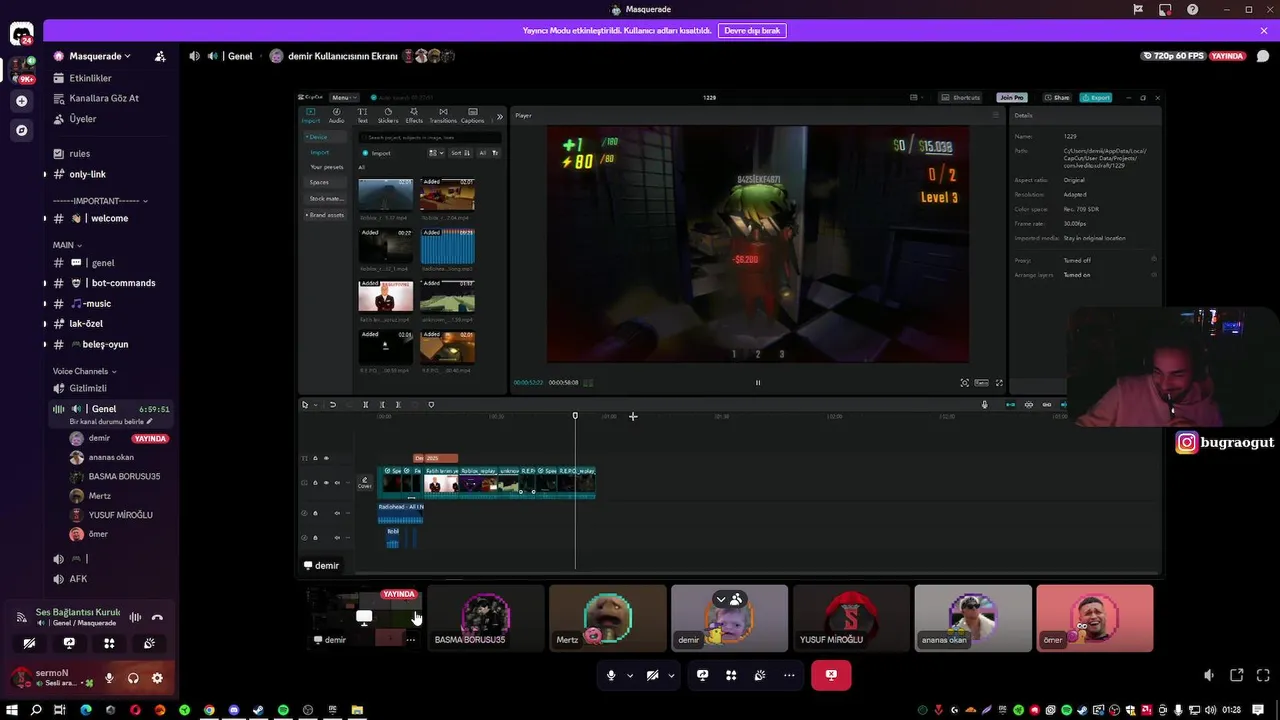Viewport: 1280px width, 720px height.
Task: Toggle camera in the voice connection panel
Action: click(29, 643)
